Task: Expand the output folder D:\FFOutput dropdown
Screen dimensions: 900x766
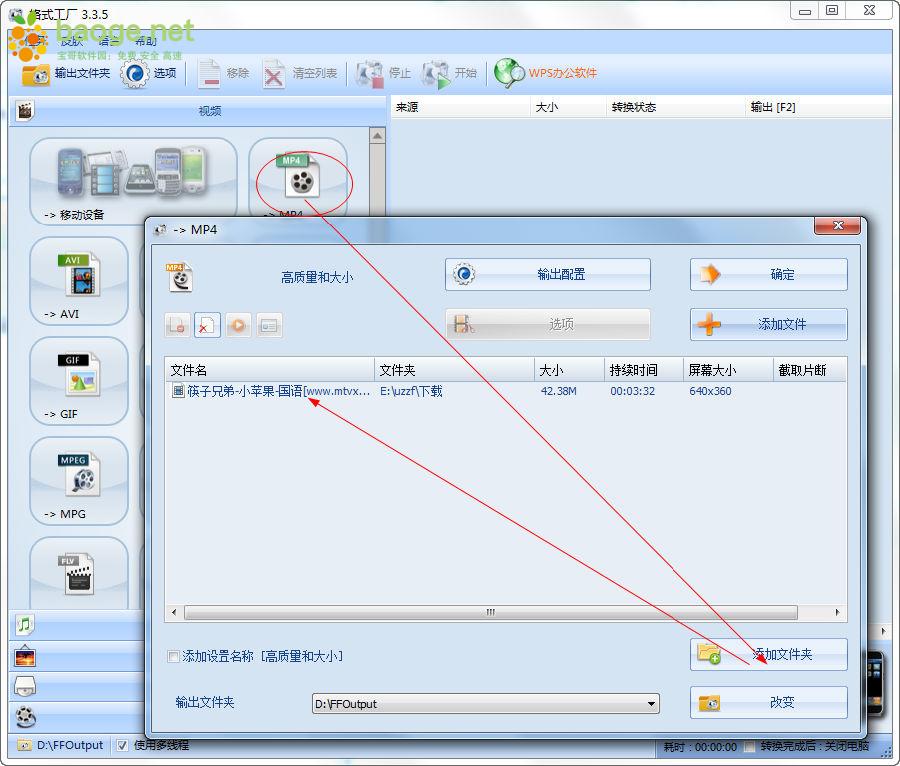Action: tap(651, 704)
